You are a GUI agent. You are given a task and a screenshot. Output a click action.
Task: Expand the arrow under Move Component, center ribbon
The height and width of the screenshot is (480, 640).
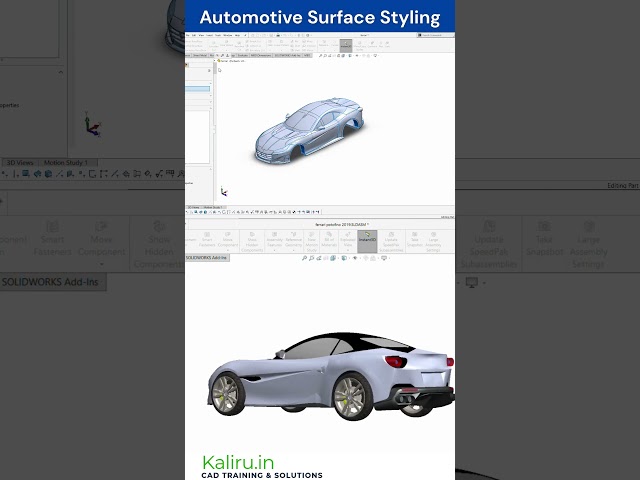[x=228, y=250]
